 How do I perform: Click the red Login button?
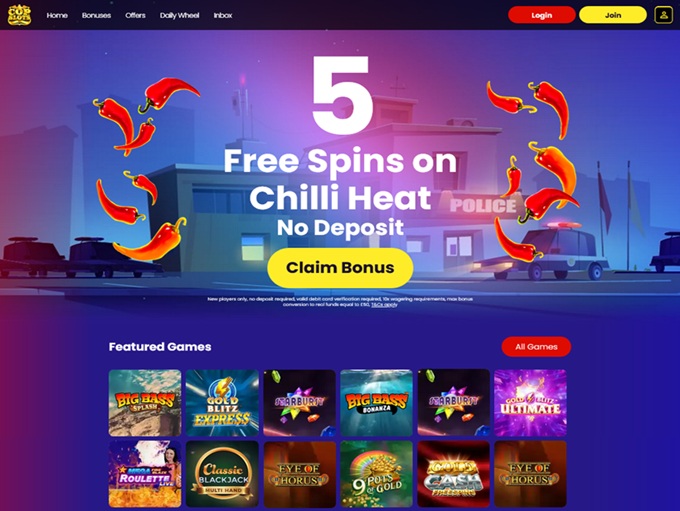[x=542, y=15]
